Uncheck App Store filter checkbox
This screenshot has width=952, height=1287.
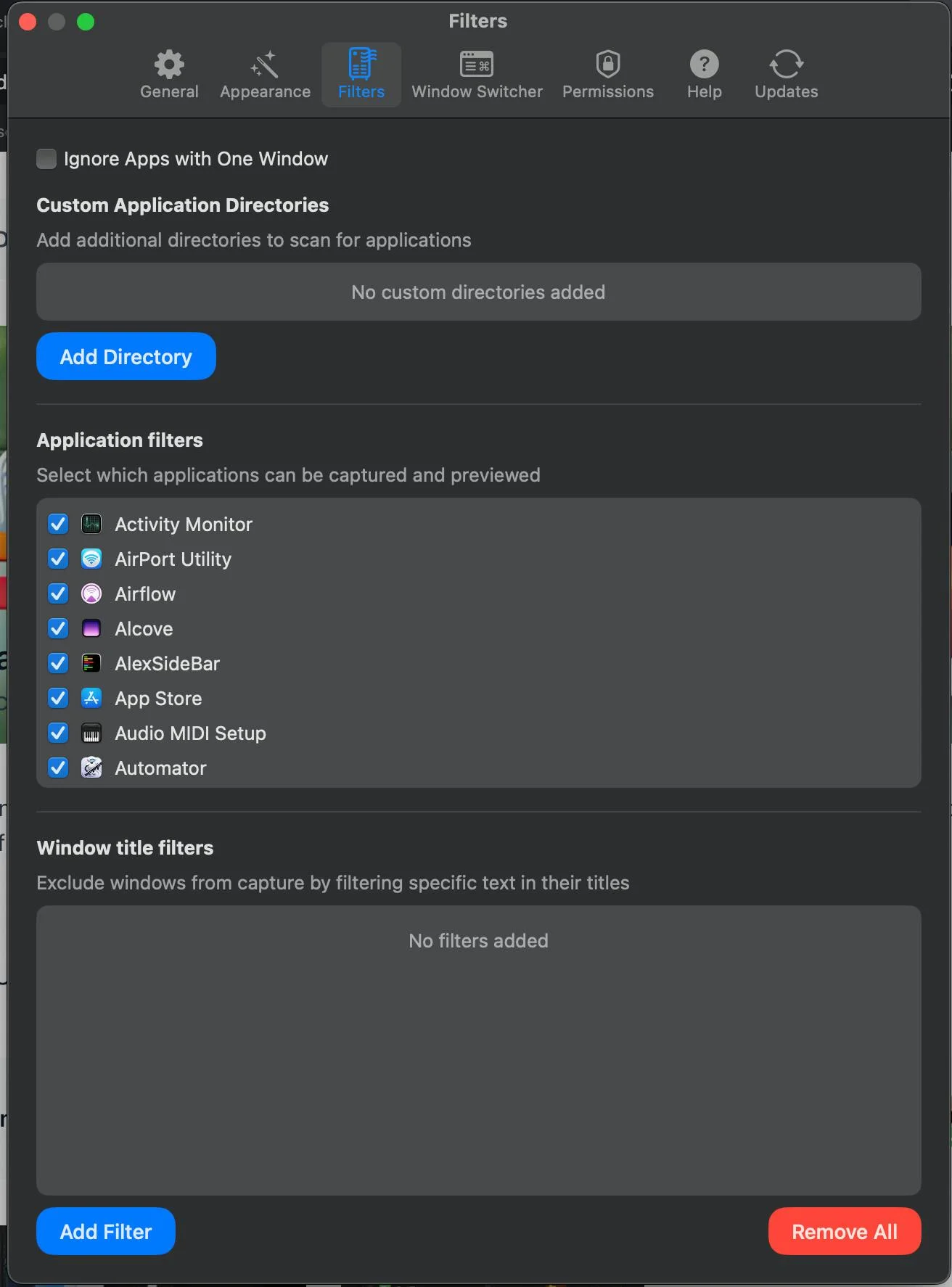[x=58, y=698]
